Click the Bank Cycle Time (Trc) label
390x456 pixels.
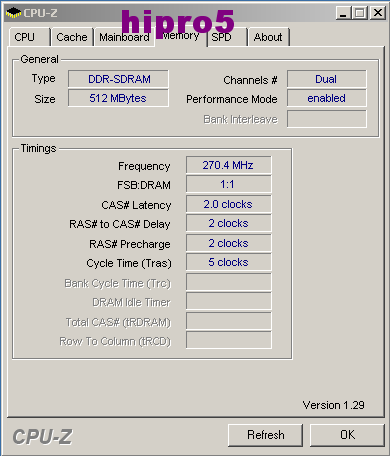[117, 283]
